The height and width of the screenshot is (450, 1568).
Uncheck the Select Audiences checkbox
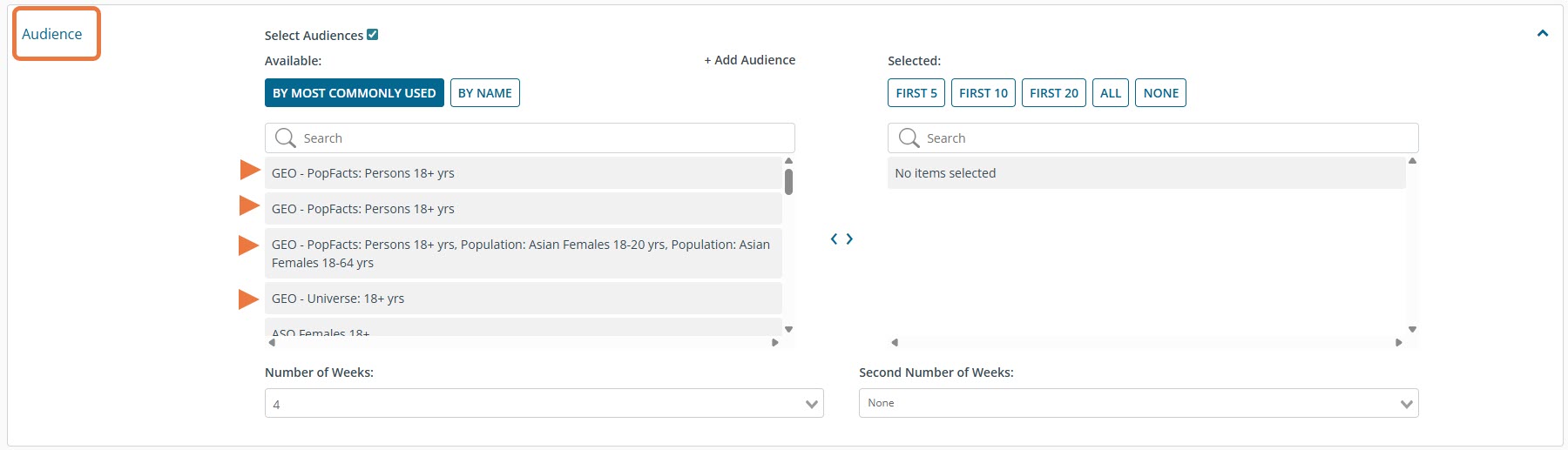[373, 35]
